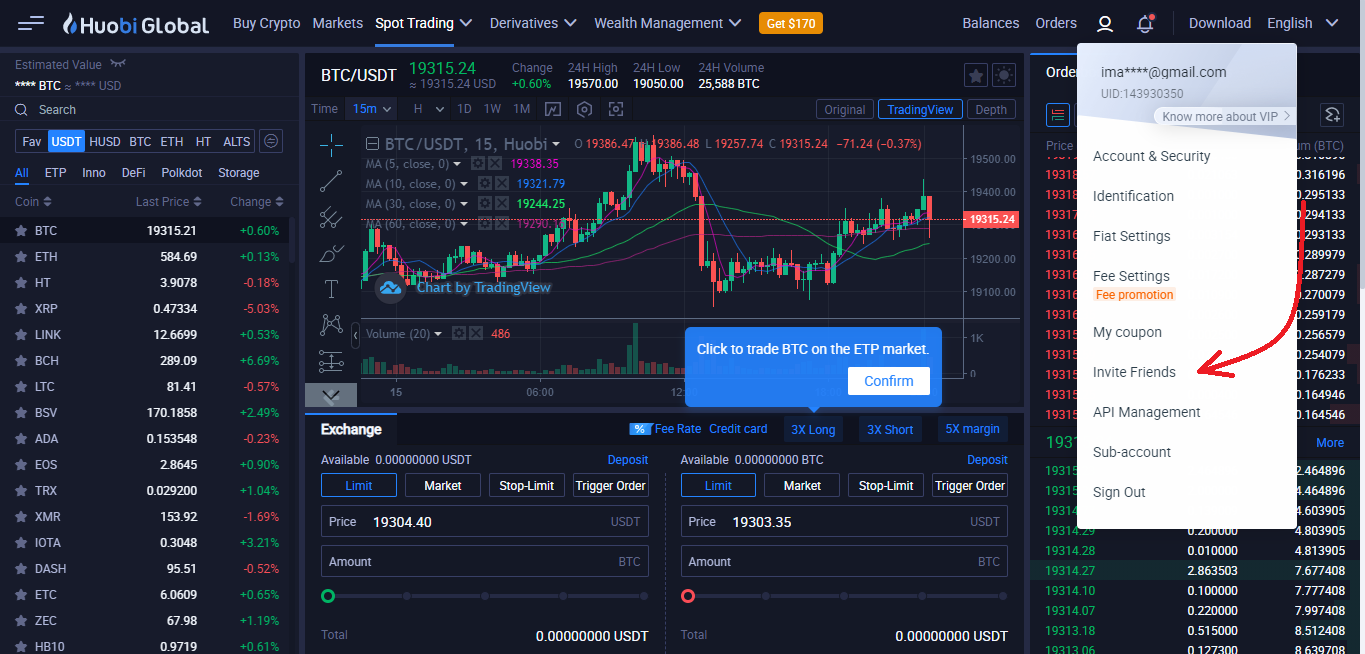1365x654 pixels.
Task: Enter fullscreen chart mode icon
Action: [x=616, y=109]
